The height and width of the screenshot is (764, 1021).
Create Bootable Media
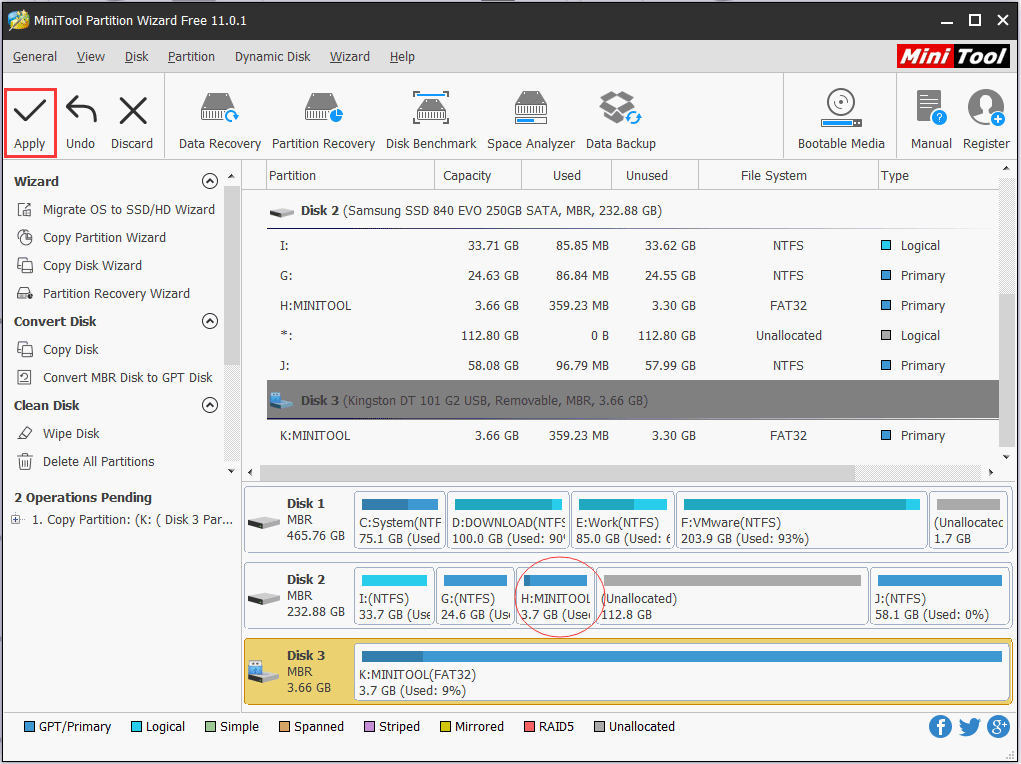coord(841,121)
